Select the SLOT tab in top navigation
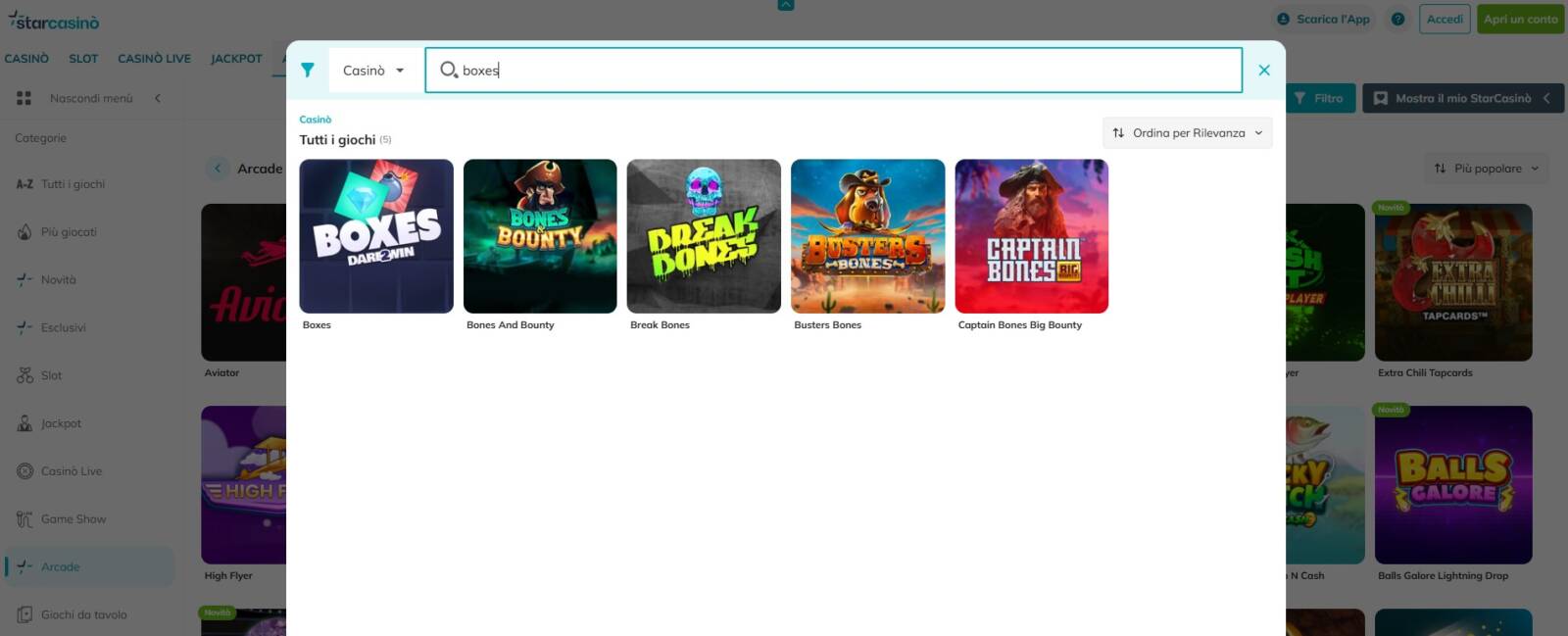Image resolution: width=1568 pixels, height=636 pixels. coord(83,59)
